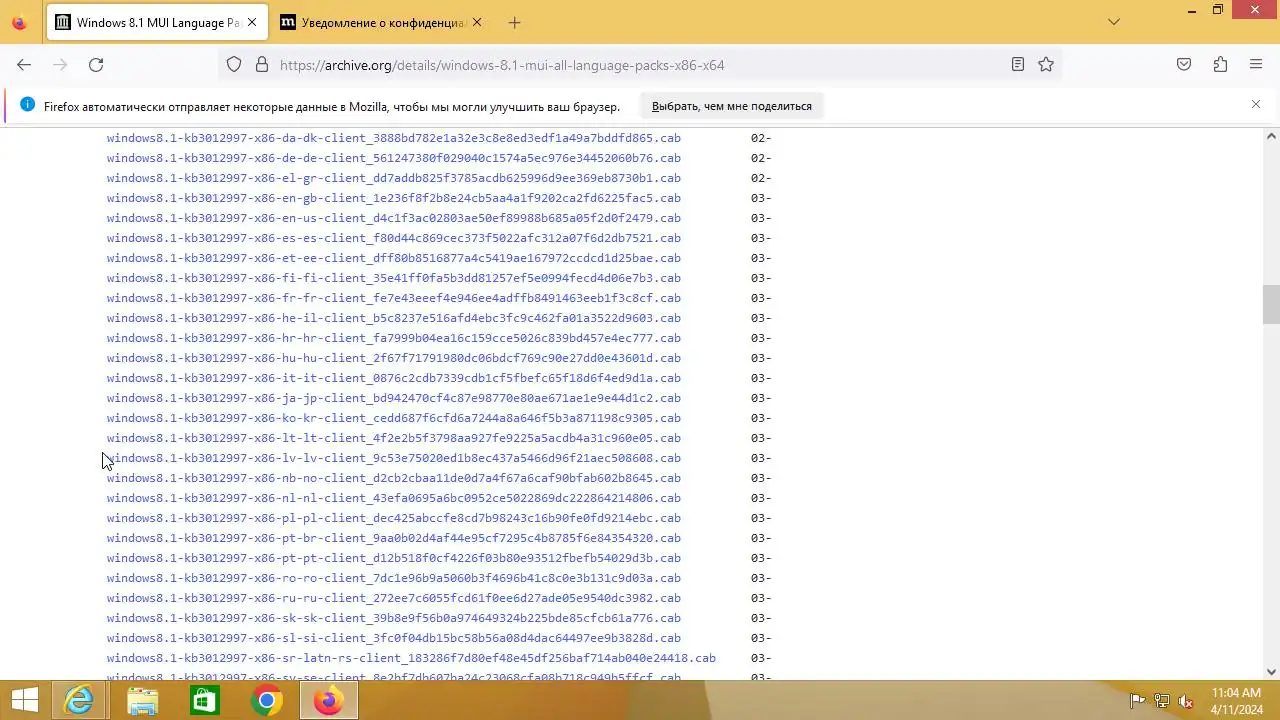This screenshot has width=1280, height=720.
Task: Open the x86-pt-br-client cab link
Action: (394, 538)
